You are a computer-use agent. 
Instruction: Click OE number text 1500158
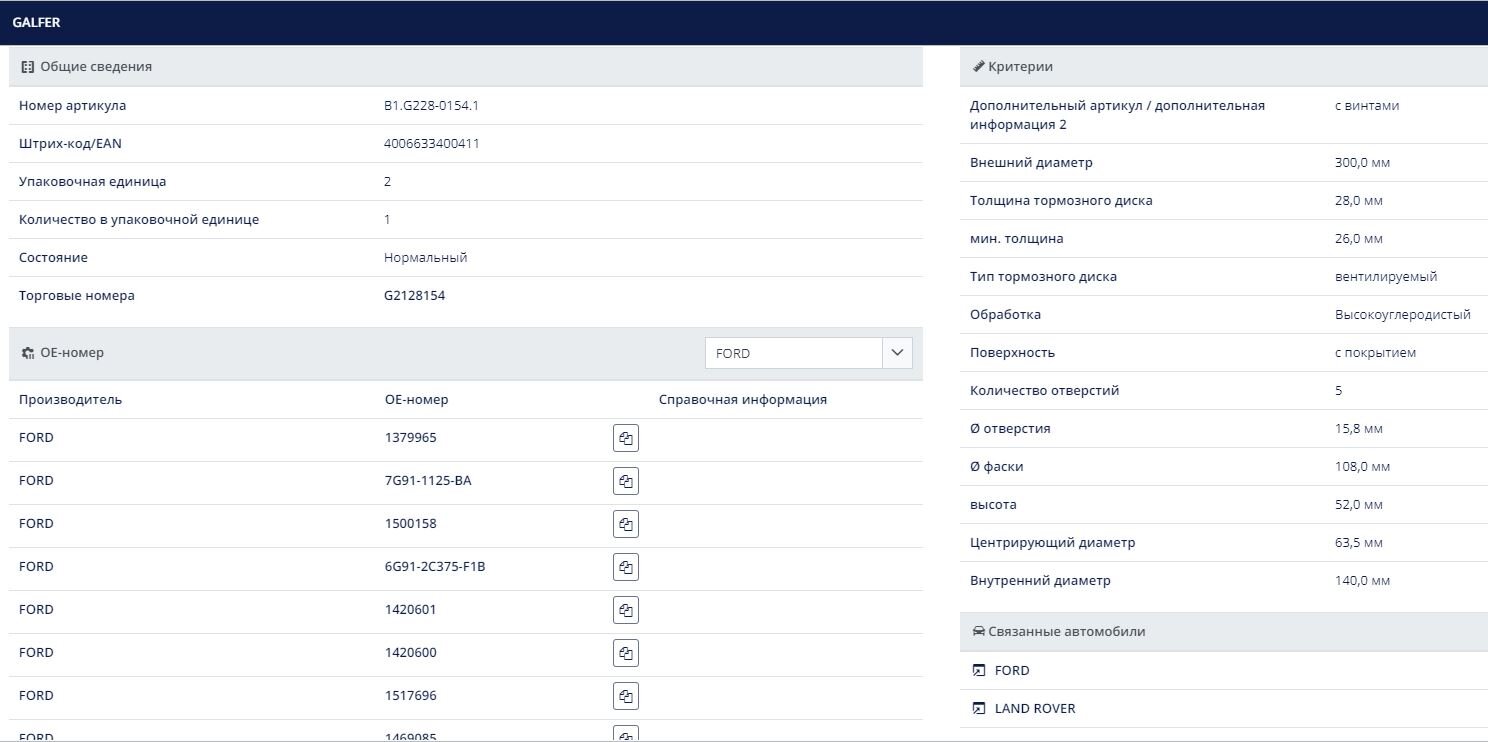coord(410,523)
